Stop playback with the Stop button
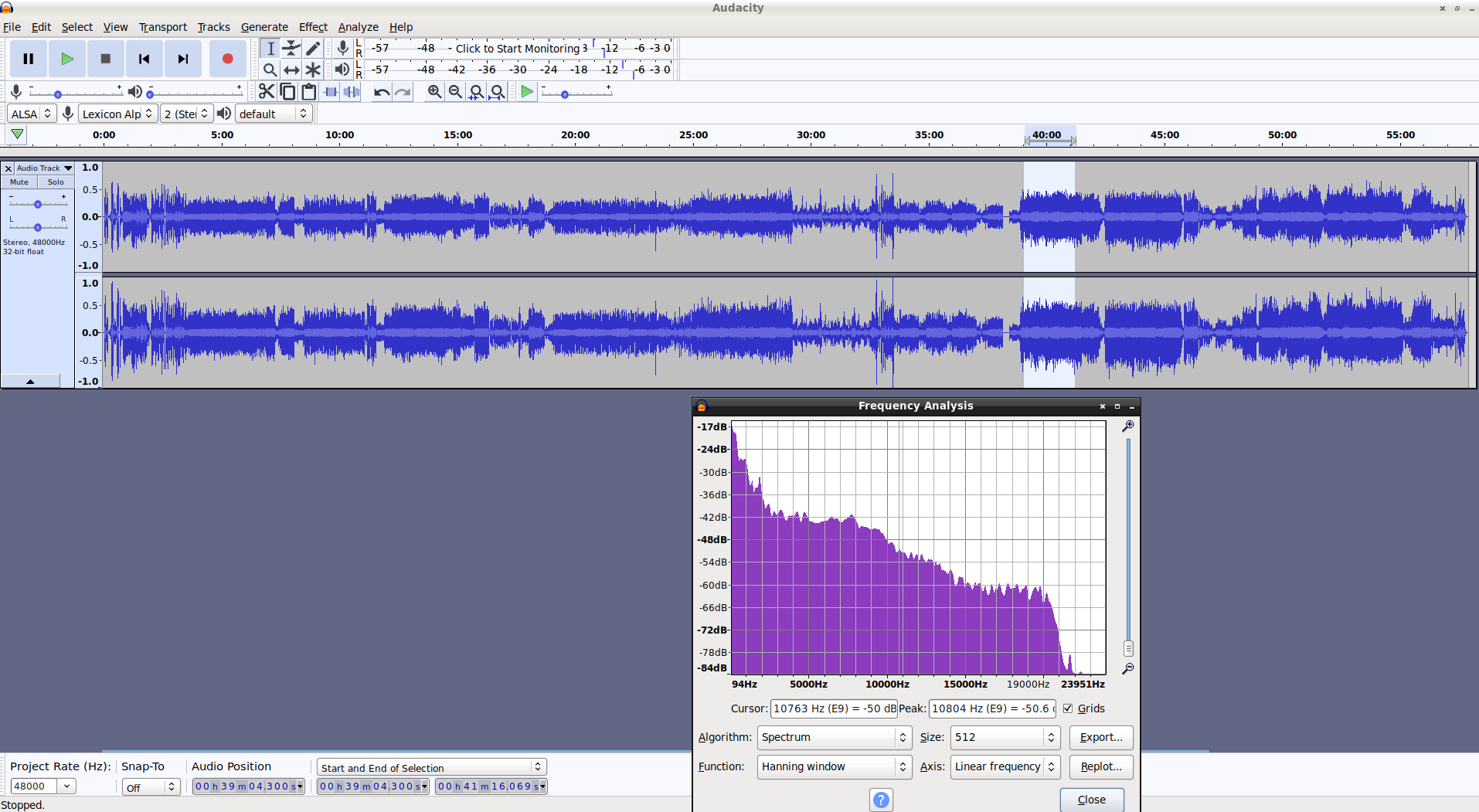 coord(106,59)
